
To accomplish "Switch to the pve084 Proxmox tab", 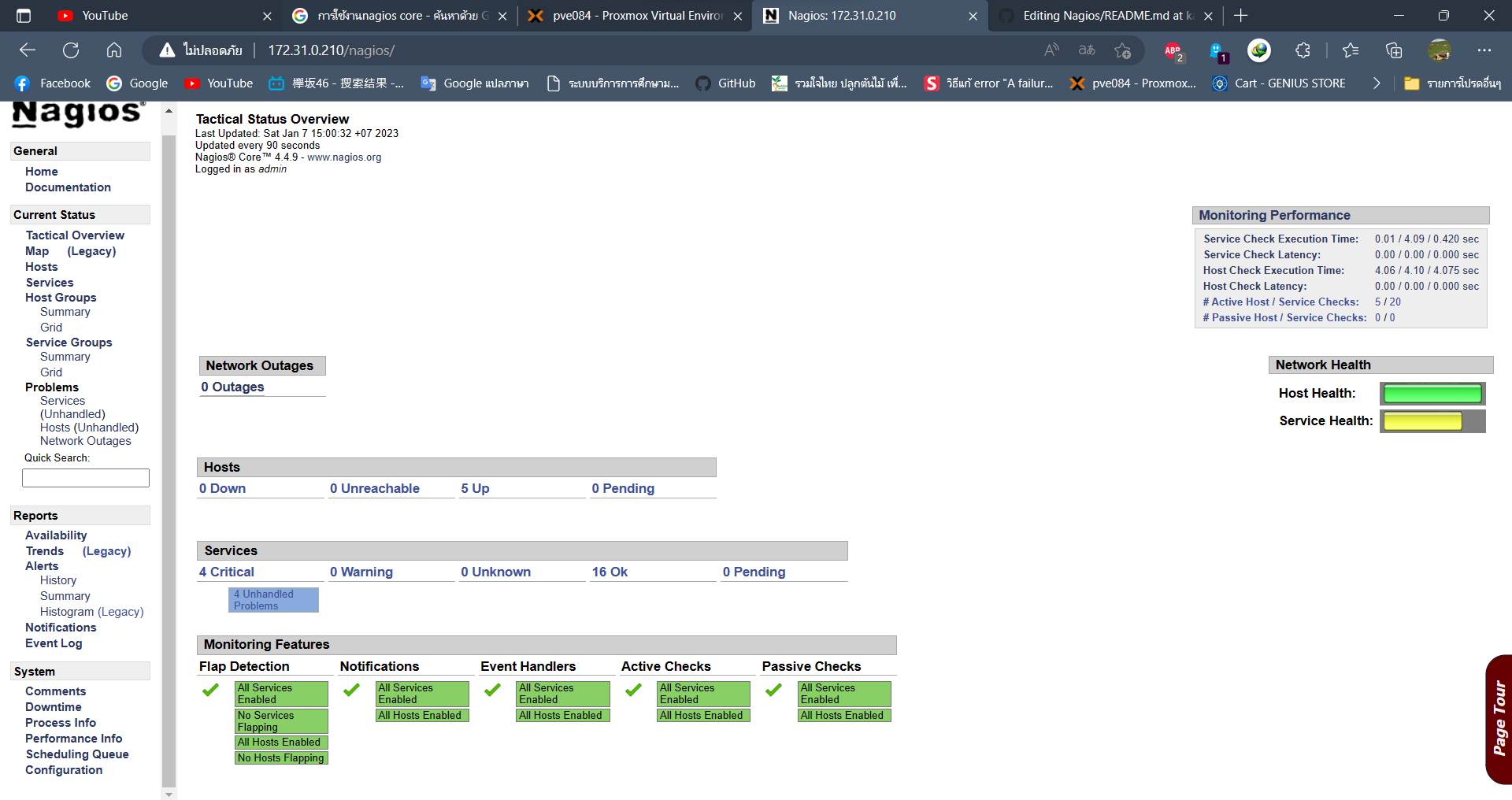I will point(630,15).
